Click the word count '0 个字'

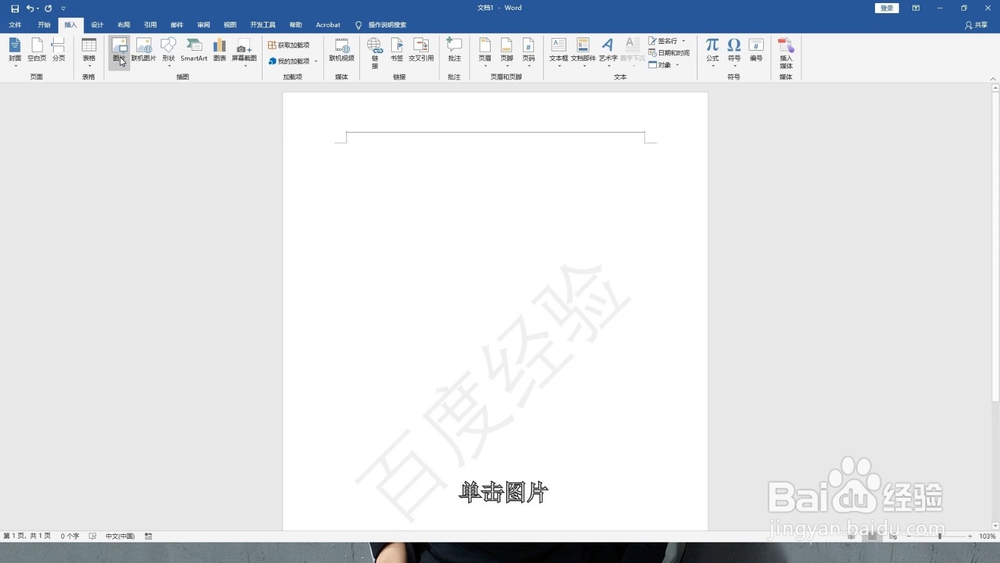70,536
